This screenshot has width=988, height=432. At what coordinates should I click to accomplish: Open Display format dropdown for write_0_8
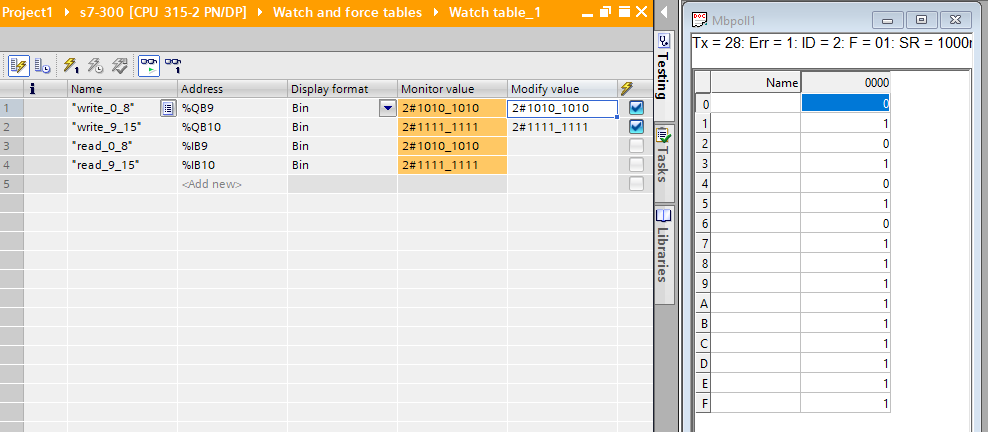(x=387, y=108)
